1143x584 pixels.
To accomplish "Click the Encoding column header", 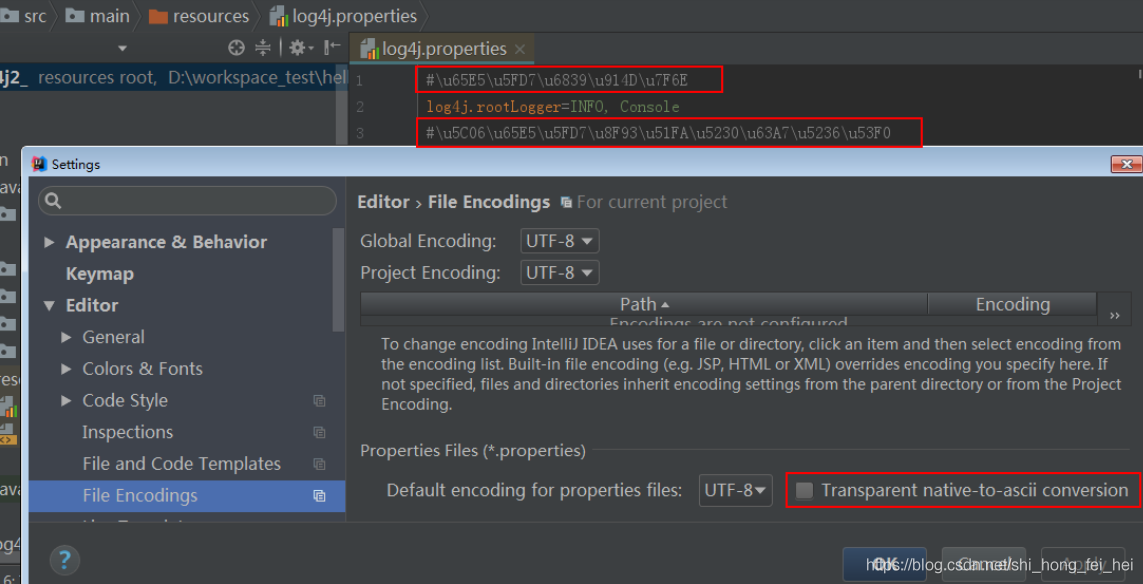I will 1013,304.
